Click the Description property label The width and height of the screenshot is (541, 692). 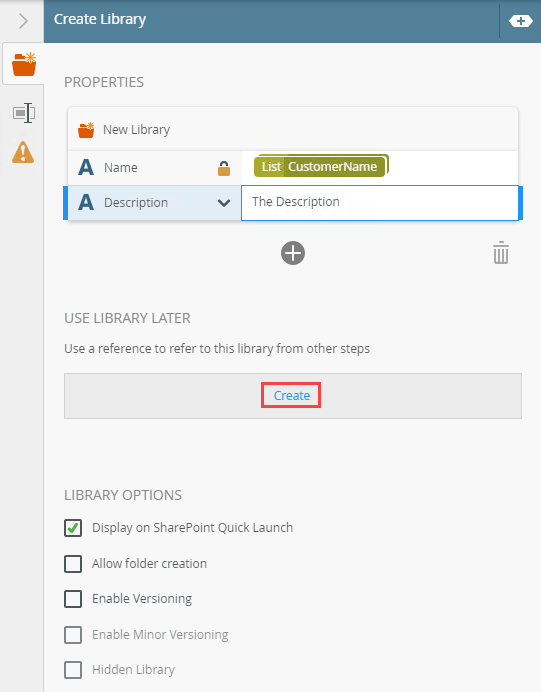[136, 203]
